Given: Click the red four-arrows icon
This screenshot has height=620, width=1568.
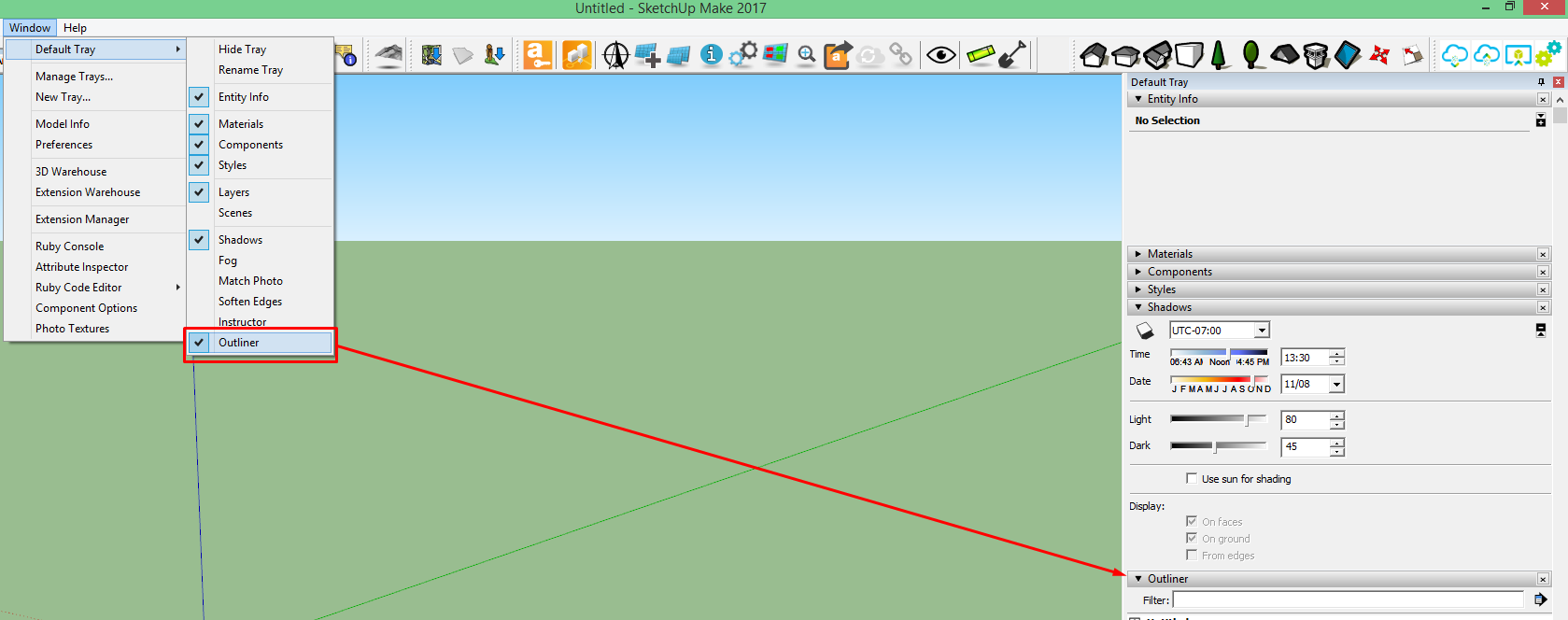Looking at the screenshot, I should pyautogui.click(x=1379, y=55).
